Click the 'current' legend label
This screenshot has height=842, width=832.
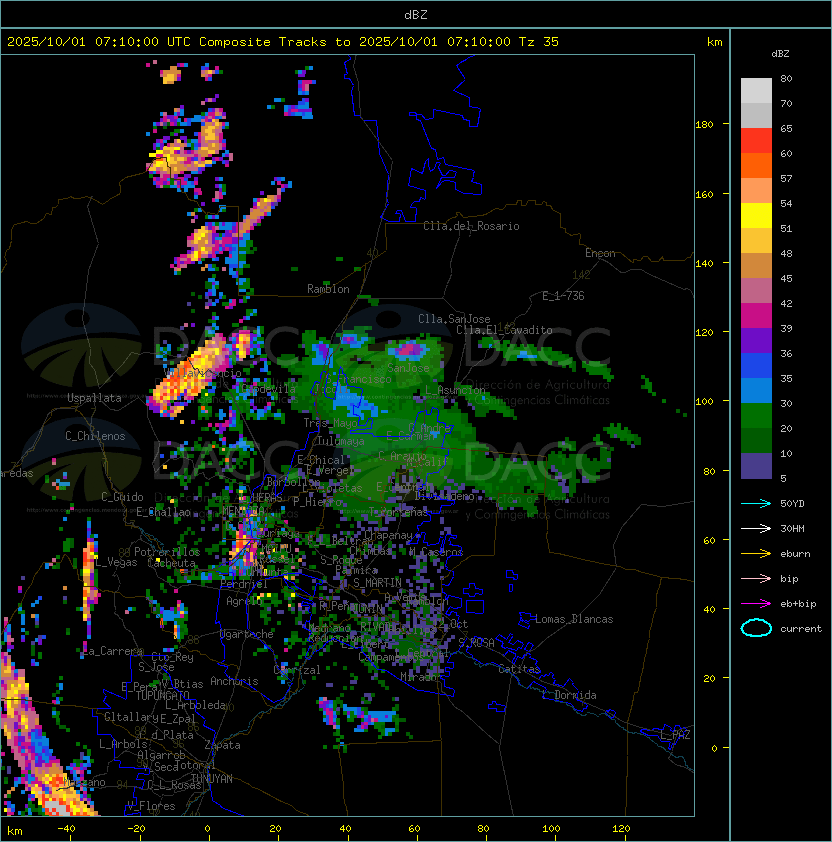pos(801,629)
